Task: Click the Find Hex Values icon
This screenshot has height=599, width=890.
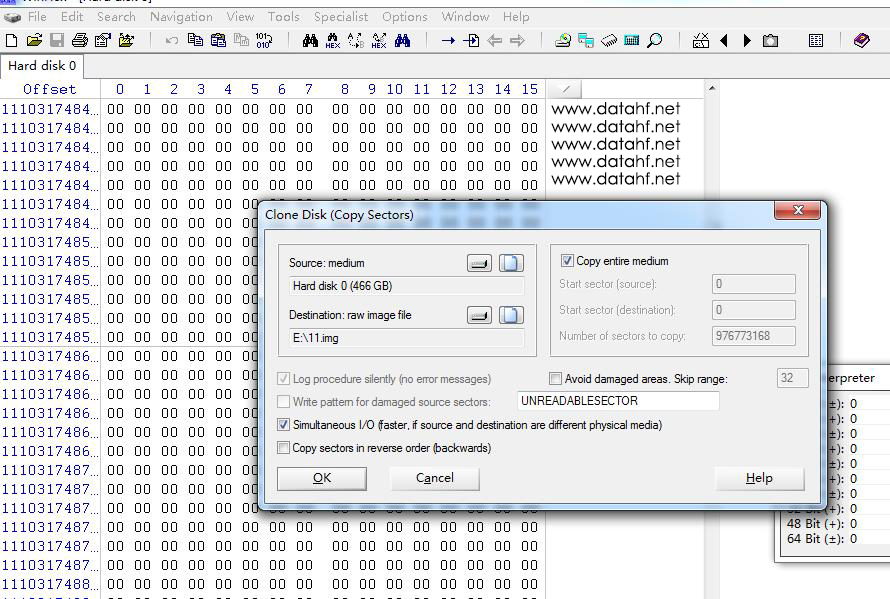Action: (333, 41)
